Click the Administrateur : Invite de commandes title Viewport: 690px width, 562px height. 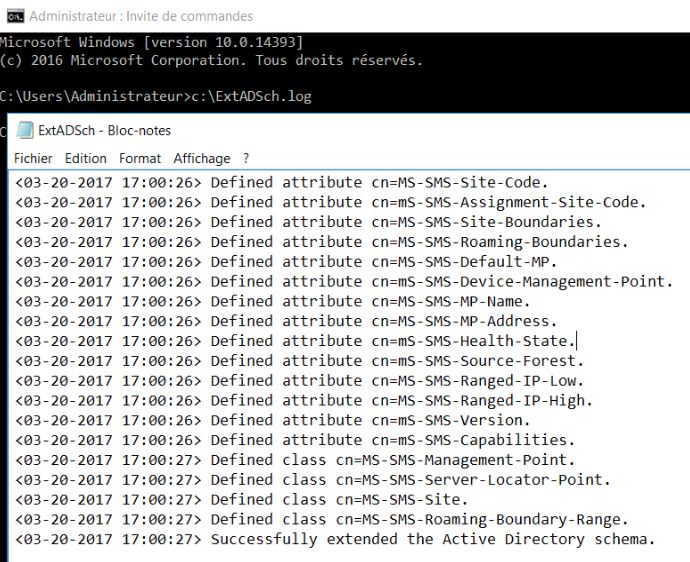pyautogui.click(x=141, y=16)
